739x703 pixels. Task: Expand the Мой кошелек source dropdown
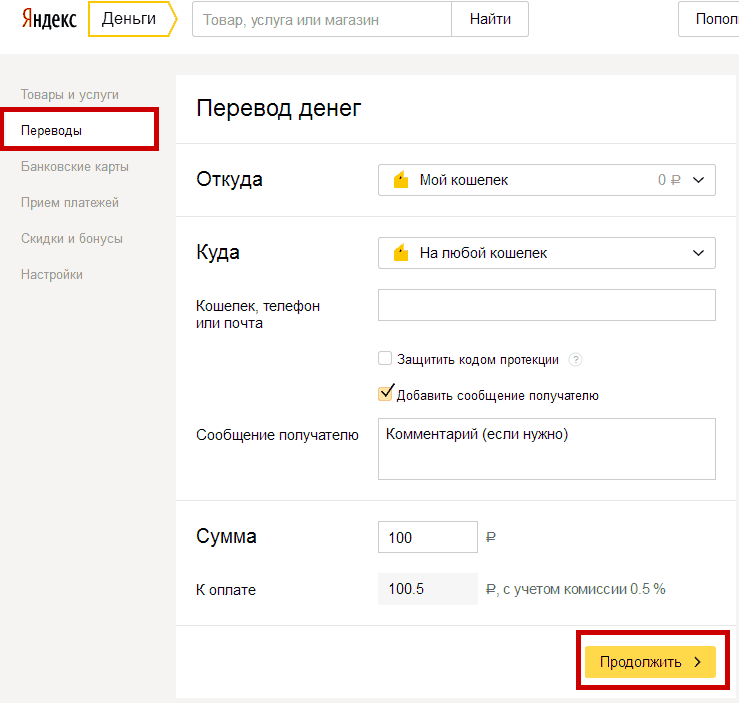547,180
